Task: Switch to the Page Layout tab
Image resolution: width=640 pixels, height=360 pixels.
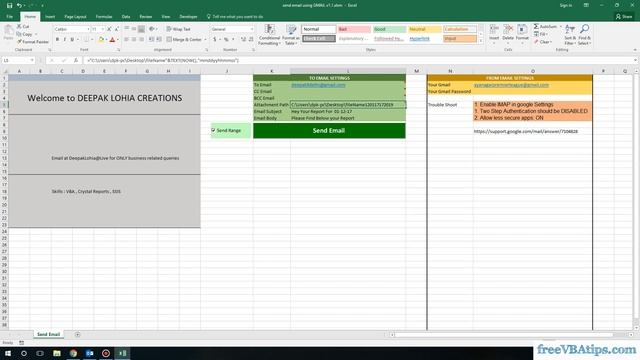Action: tap(75, 17)
